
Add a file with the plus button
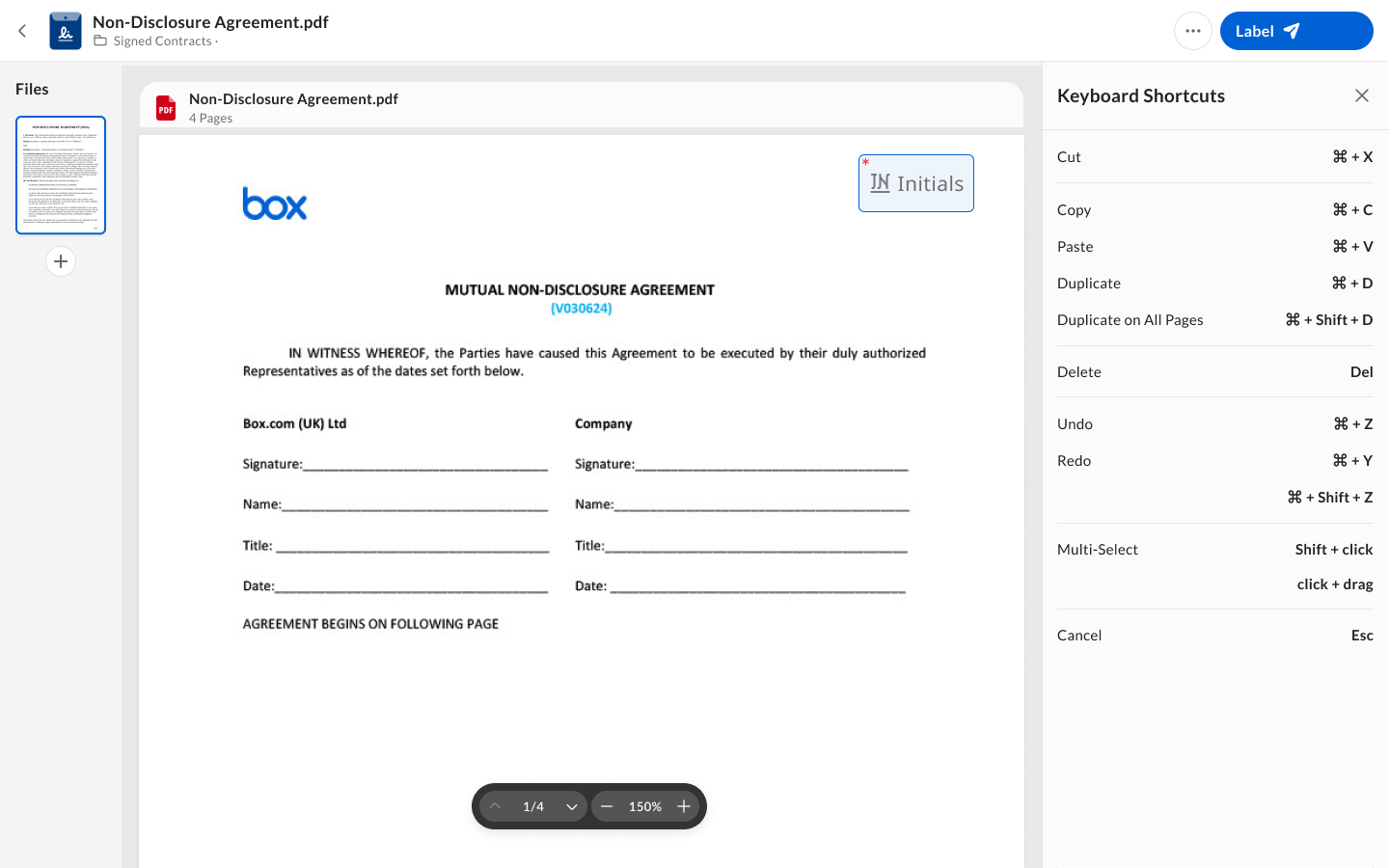point(61,261)
